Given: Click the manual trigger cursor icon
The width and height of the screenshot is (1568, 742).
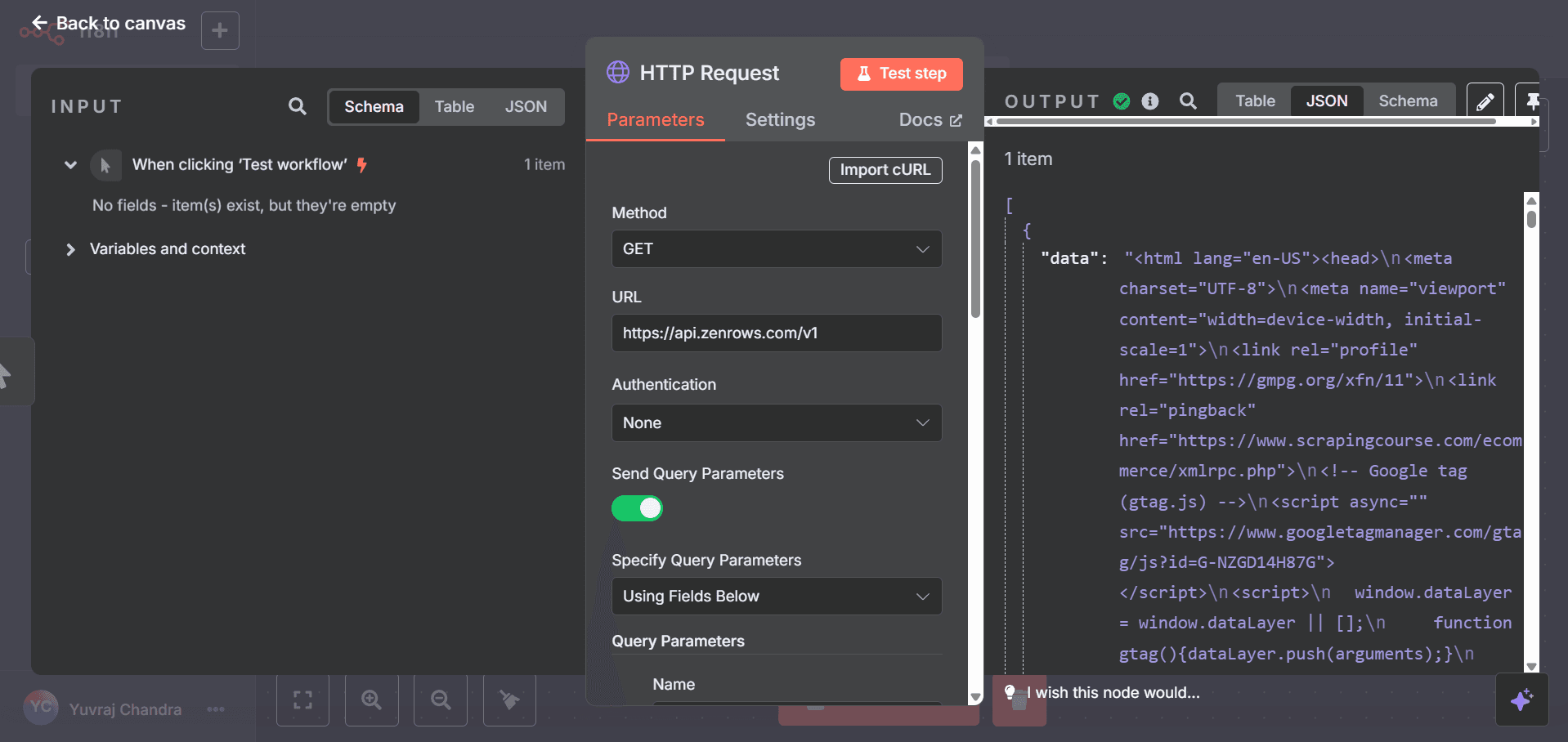Looking at the screenshot, I should click(105, 165).
